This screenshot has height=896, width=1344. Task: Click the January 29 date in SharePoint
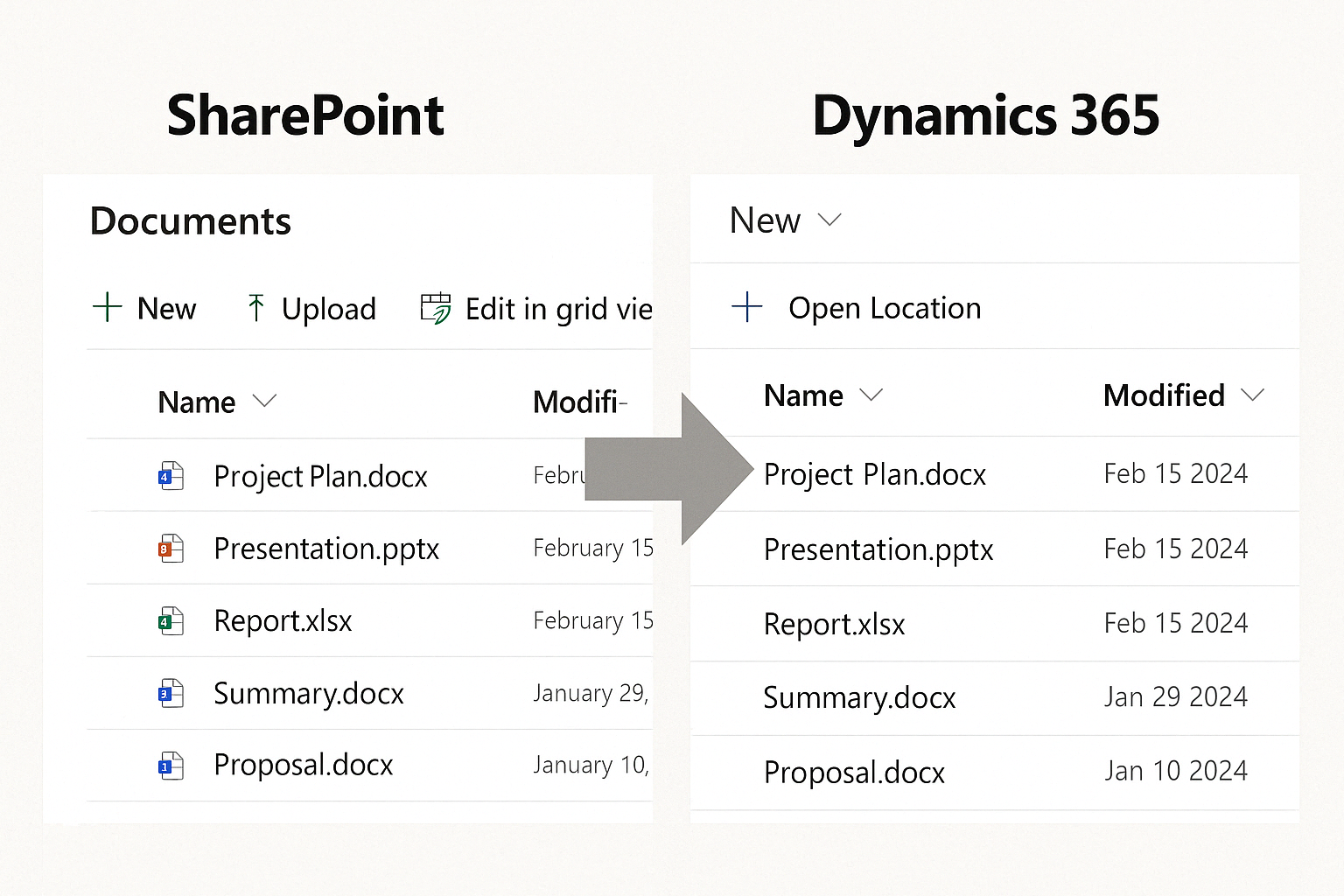pos(591,694)
